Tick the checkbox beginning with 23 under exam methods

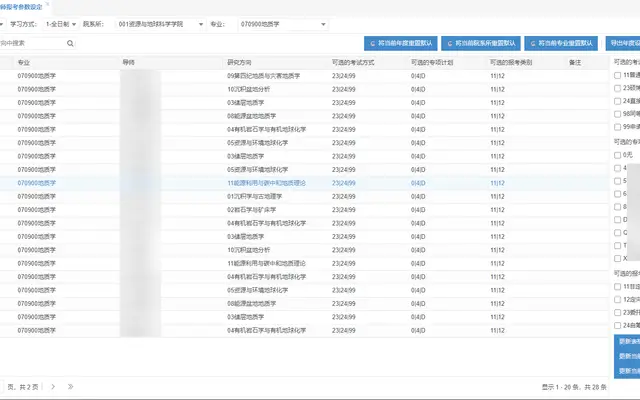pos(618,88)
